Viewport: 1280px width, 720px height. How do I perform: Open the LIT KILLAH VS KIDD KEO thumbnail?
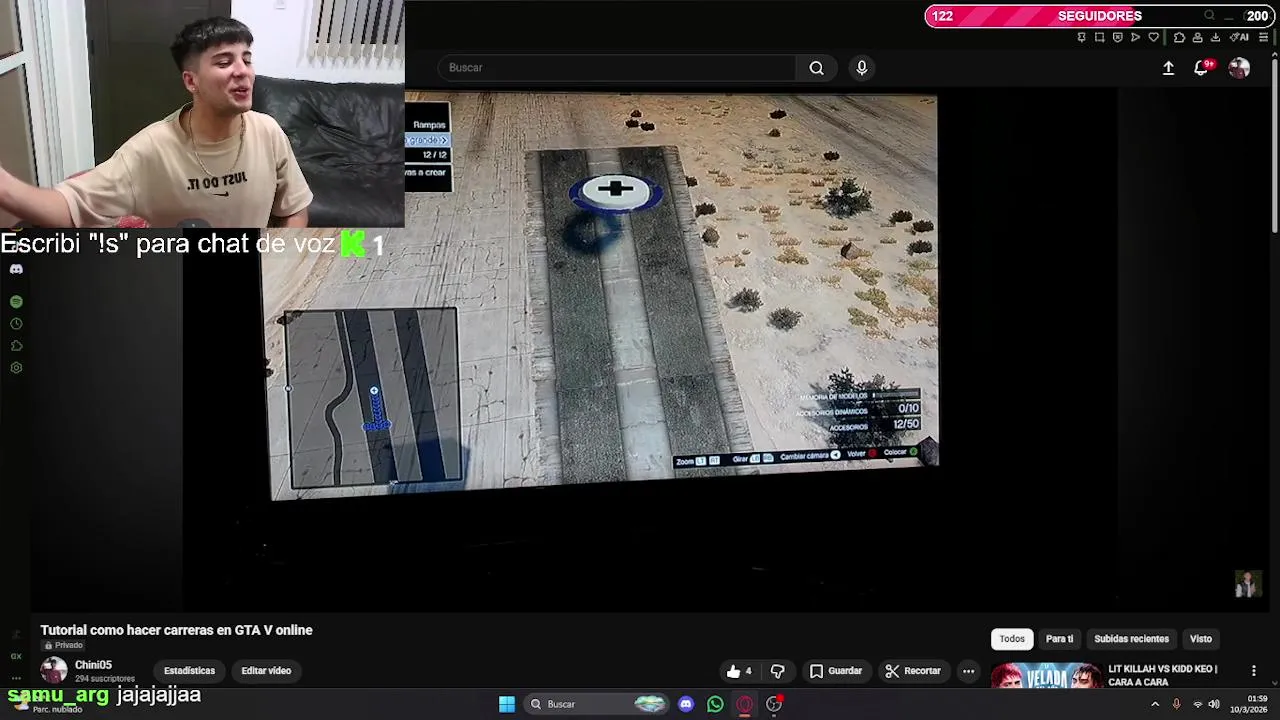click(1046, 676)
